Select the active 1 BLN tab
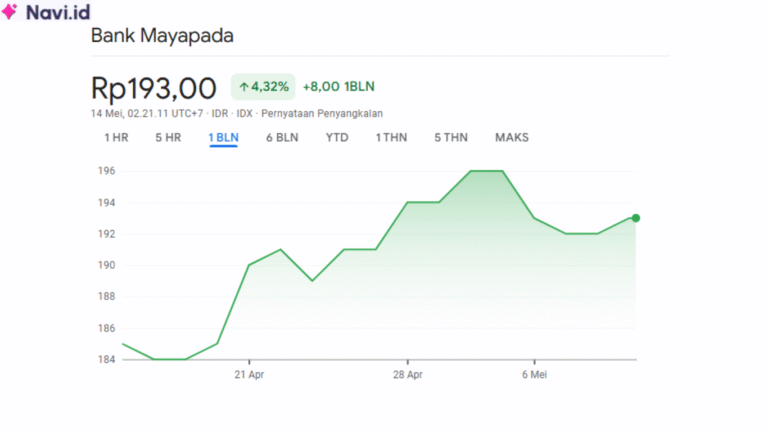 point(223,137)
